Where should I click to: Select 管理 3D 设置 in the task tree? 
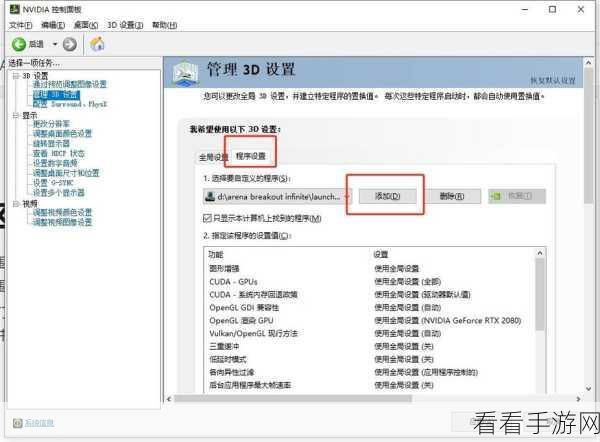[57, 95]
